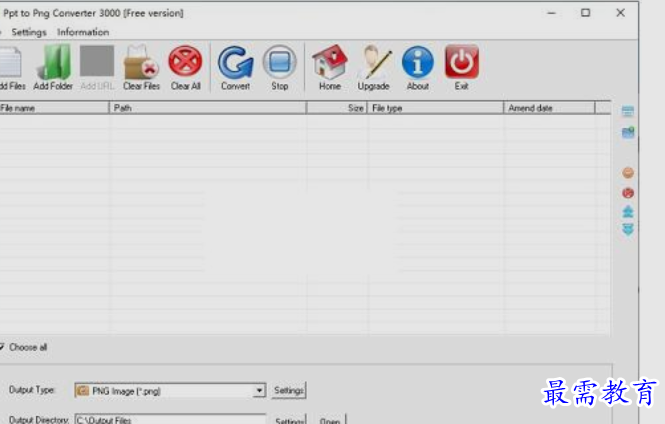Viewport: 665px width, 424px height.
Task: Click the Upgrade icon
Action: click(374, 62)
